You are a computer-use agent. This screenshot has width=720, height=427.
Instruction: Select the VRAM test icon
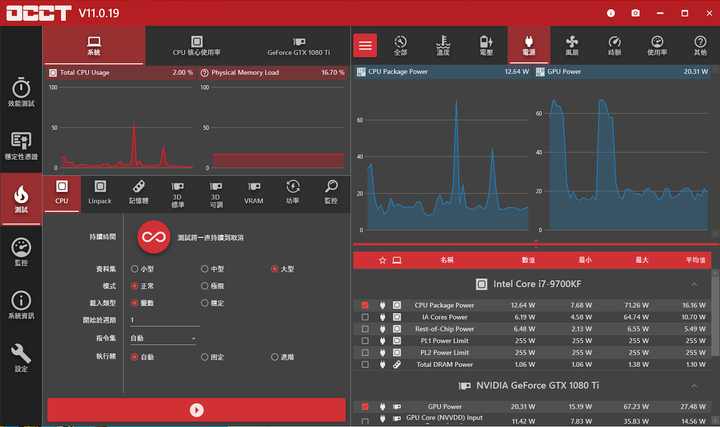coord(254,193)
